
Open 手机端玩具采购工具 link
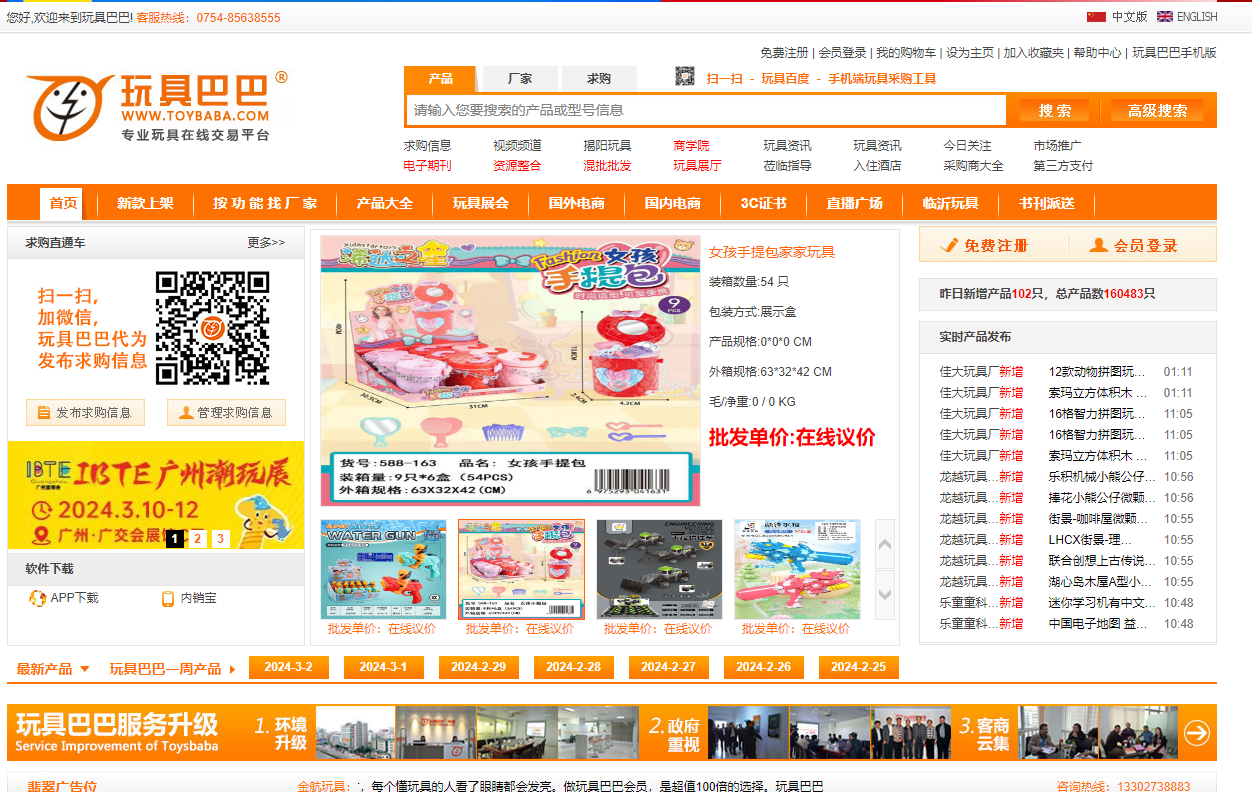[x=882, y=79]
